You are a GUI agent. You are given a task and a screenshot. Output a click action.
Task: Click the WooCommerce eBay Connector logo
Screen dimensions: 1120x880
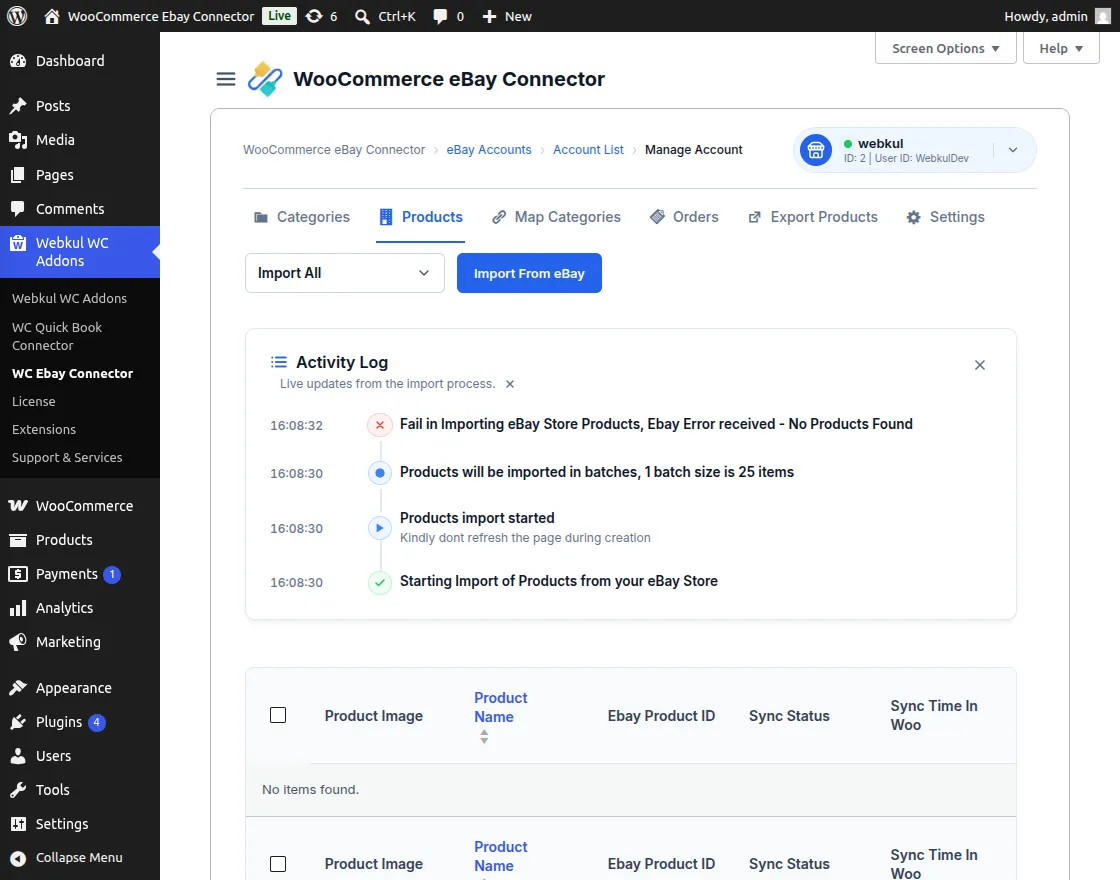265,79
